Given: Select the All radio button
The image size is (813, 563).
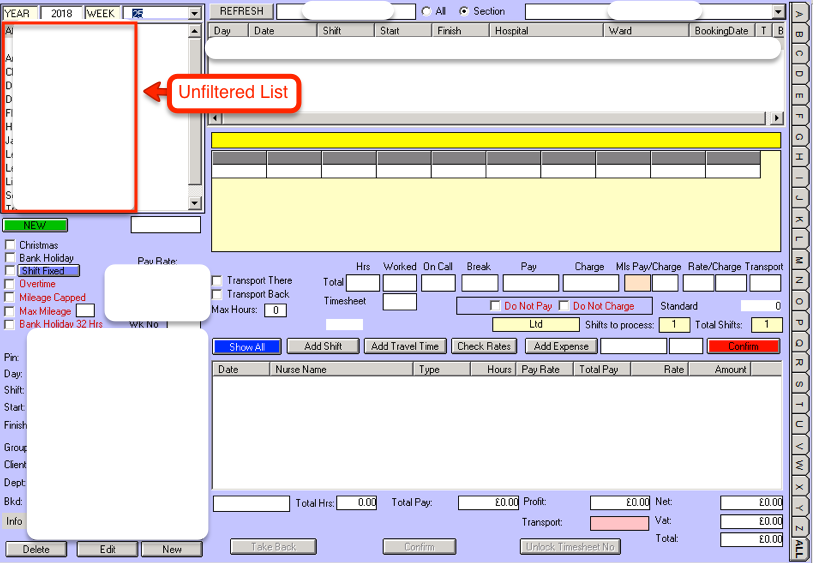Looking at the screenshot, I should click(427, 12).
